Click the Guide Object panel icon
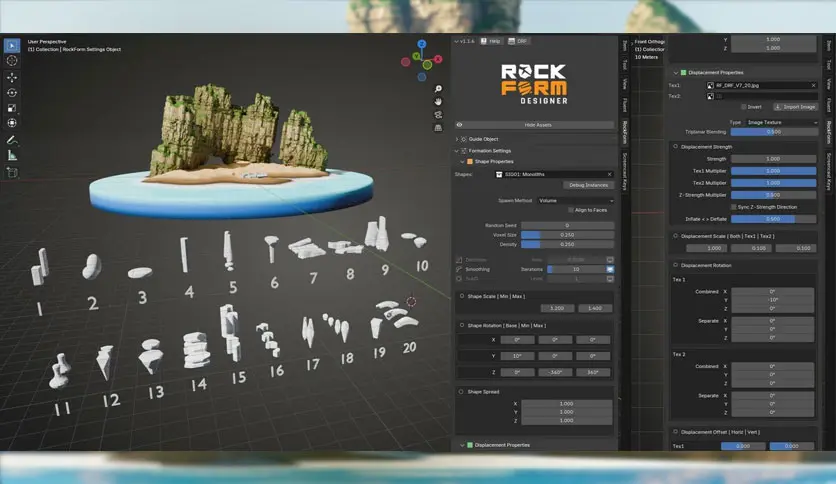This screenshot has width=836, height=484. pyautogui.click(x=464, y=139)
